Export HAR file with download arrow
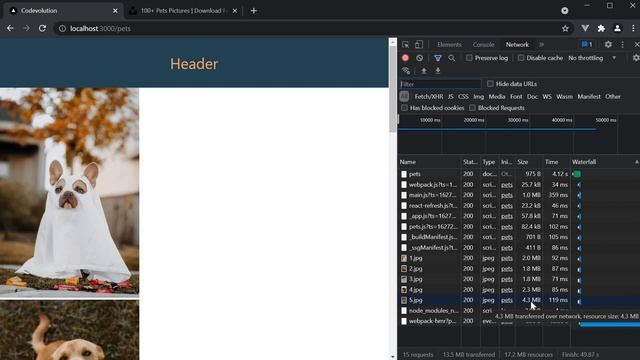This screenshot has height=360, width=640. click(438, 71)
